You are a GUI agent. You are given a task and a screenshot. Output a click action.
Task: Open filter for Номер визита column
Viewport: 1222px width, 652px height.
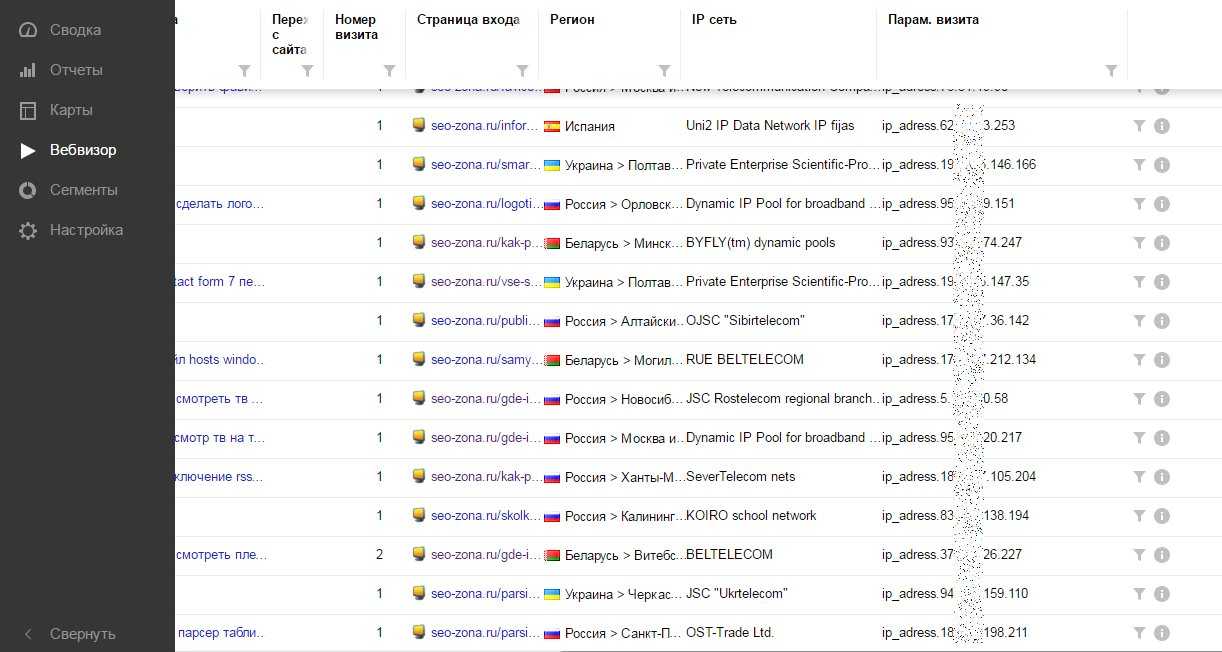(389, 71)
